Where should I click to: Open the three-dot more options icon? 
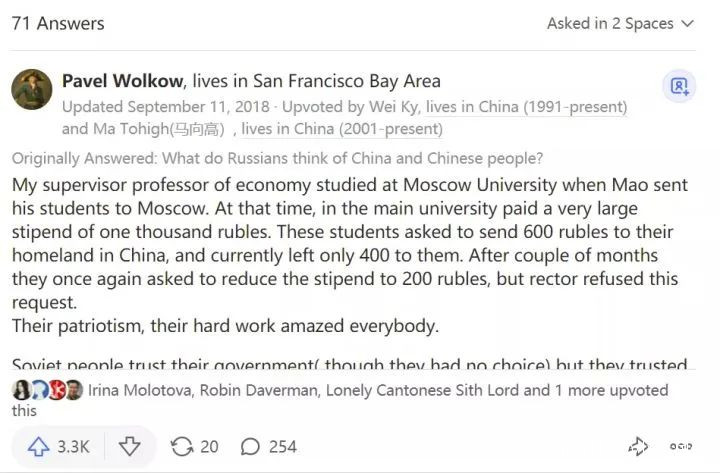tap(681, 447)
